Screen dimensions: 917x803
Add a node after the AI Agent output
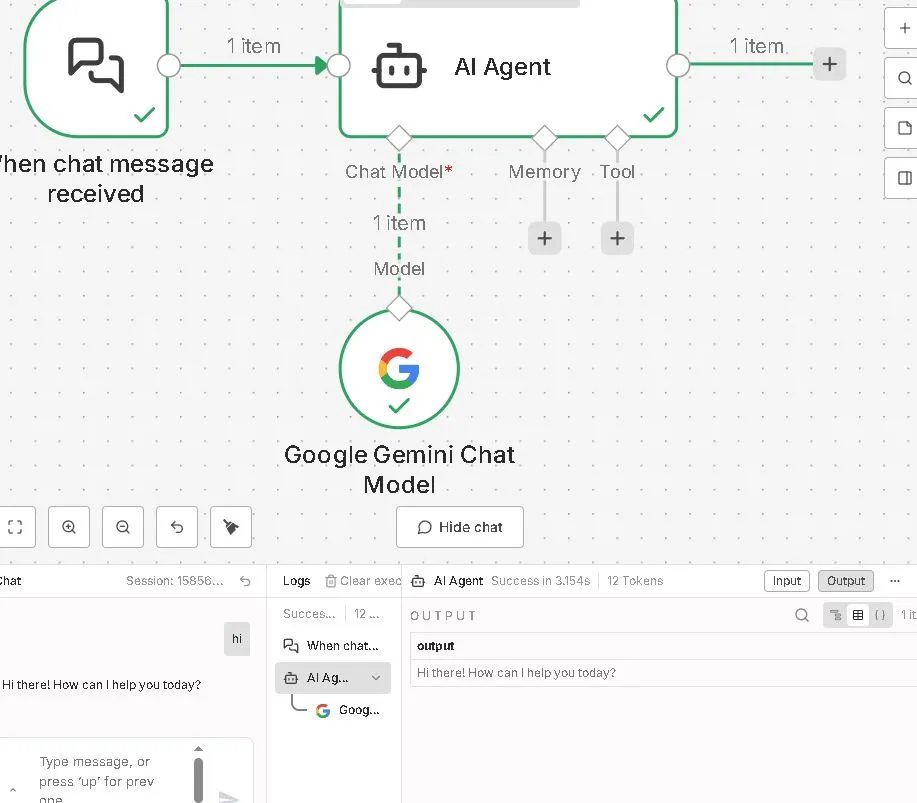(x=829, y=64)
